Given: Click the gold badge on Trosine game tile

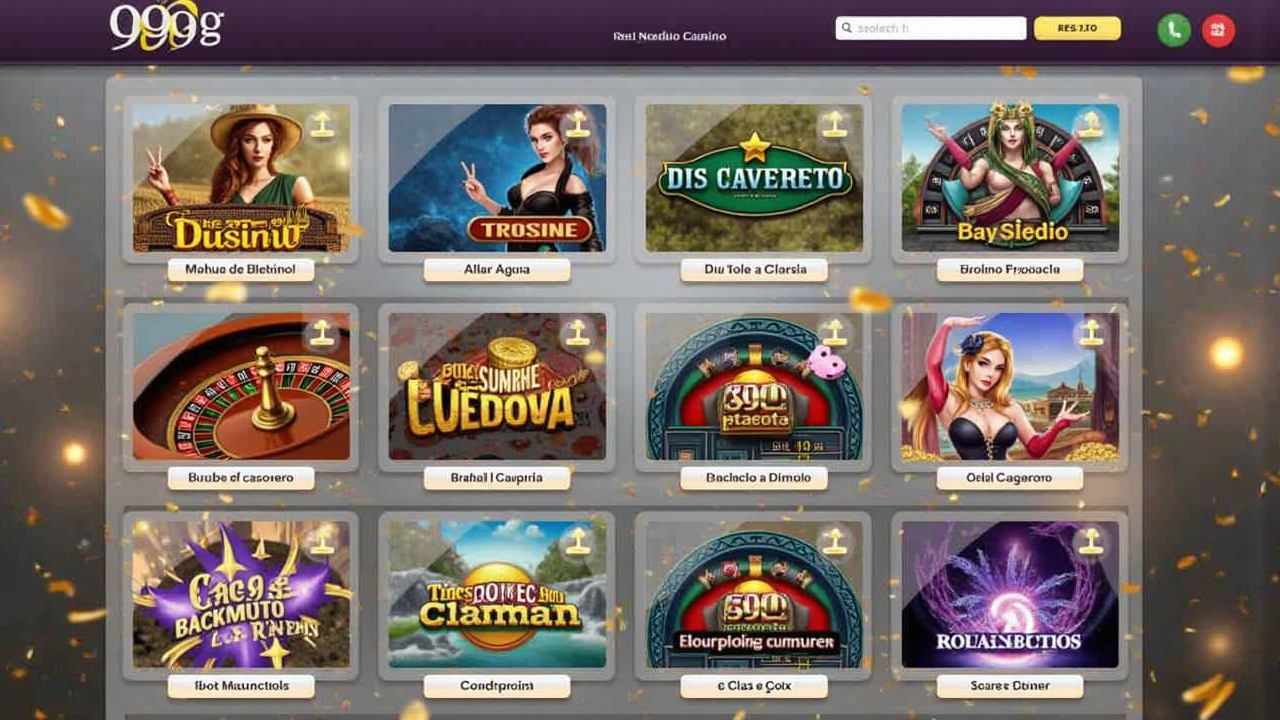Looking at the screenshot, I should [x=577, y=125].
